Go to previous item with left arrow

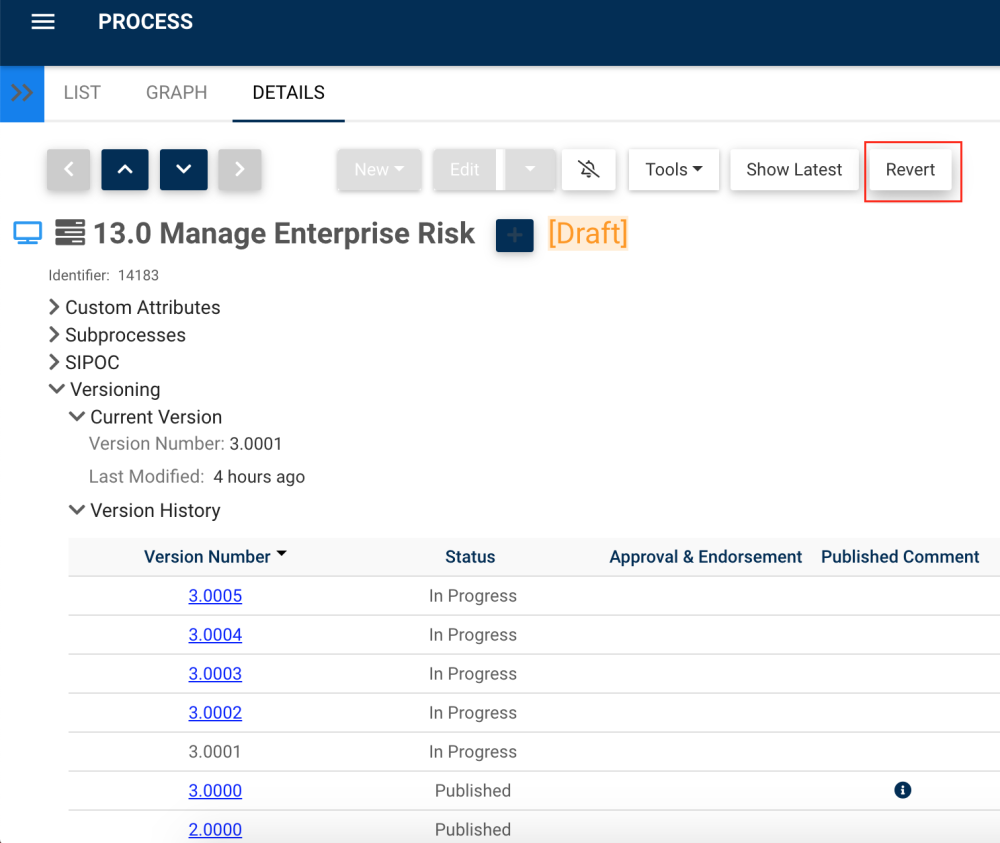click(x=68, y=170)
